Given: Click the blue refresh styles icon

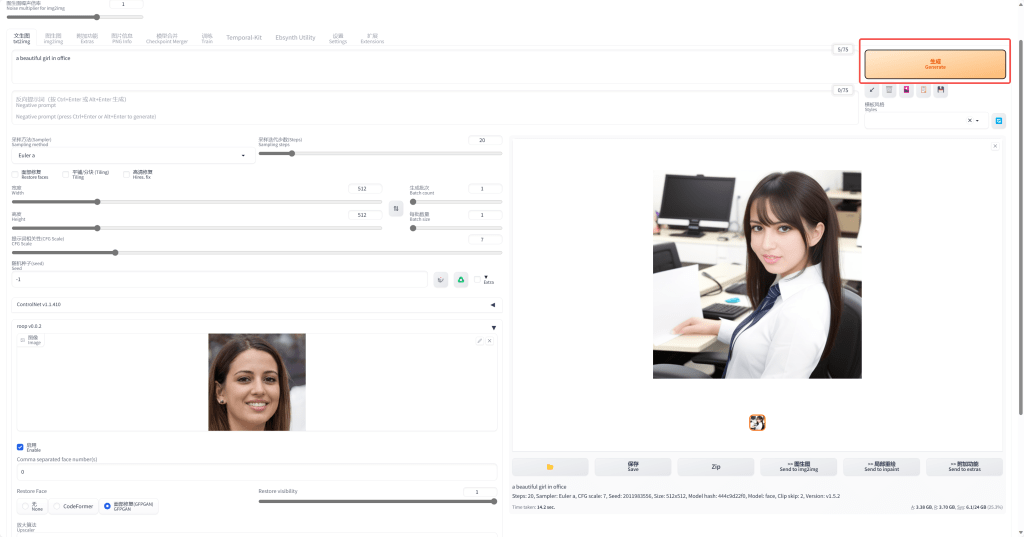Looking at the screenshot, I should point(997,120).
